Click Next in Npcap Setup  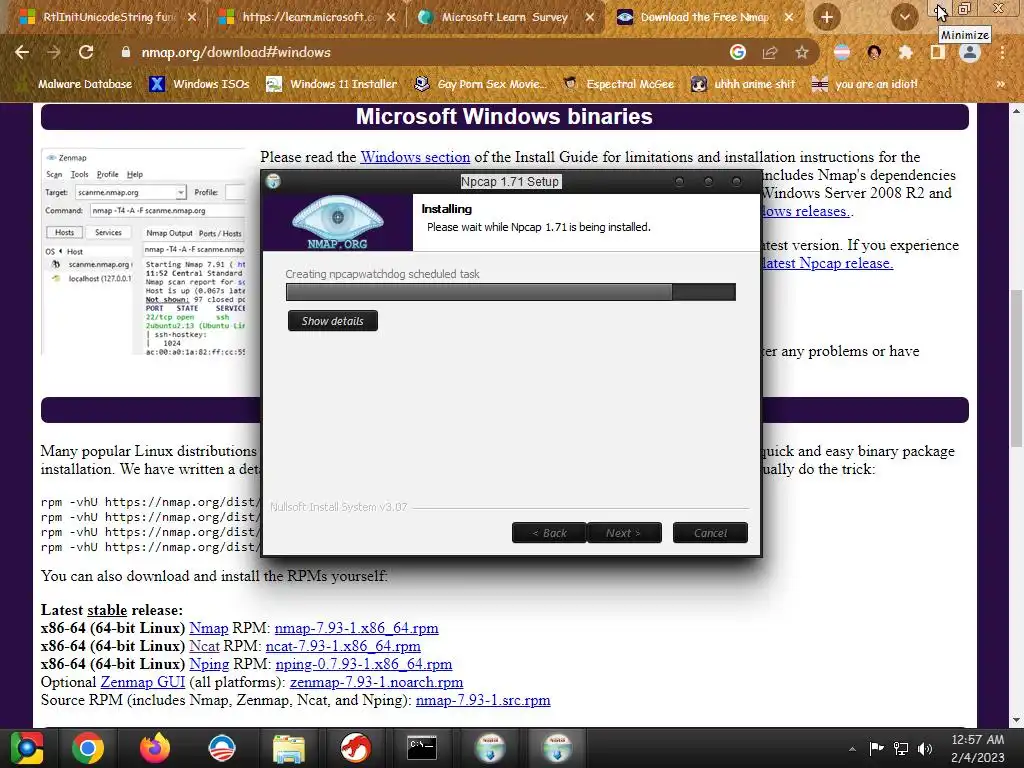pos(624,533)
